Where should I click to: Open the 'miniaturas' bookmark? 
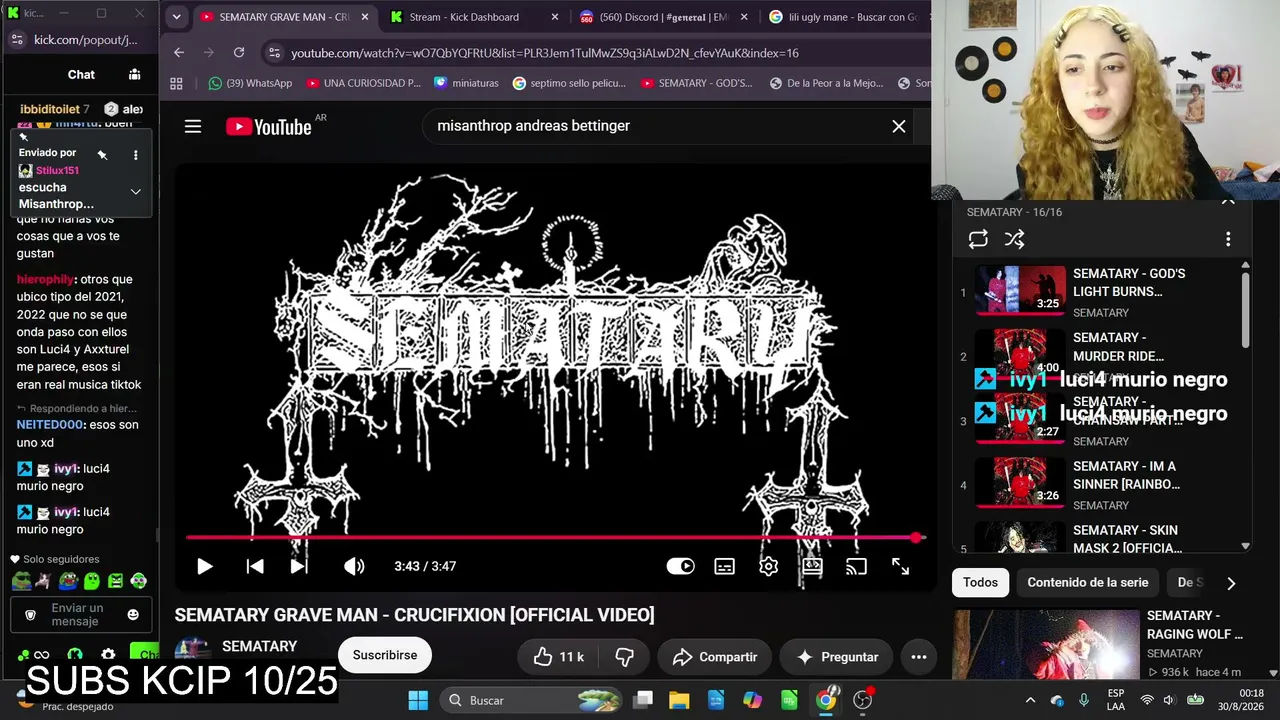coord(466,83)
